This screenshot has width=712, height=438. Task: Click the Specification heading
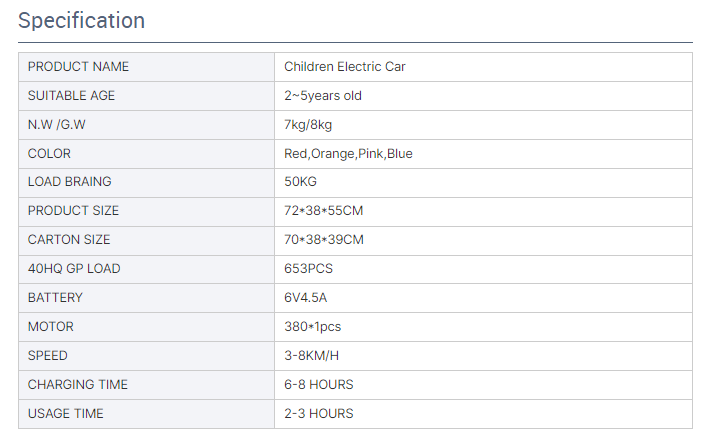[x=82, y=21]
